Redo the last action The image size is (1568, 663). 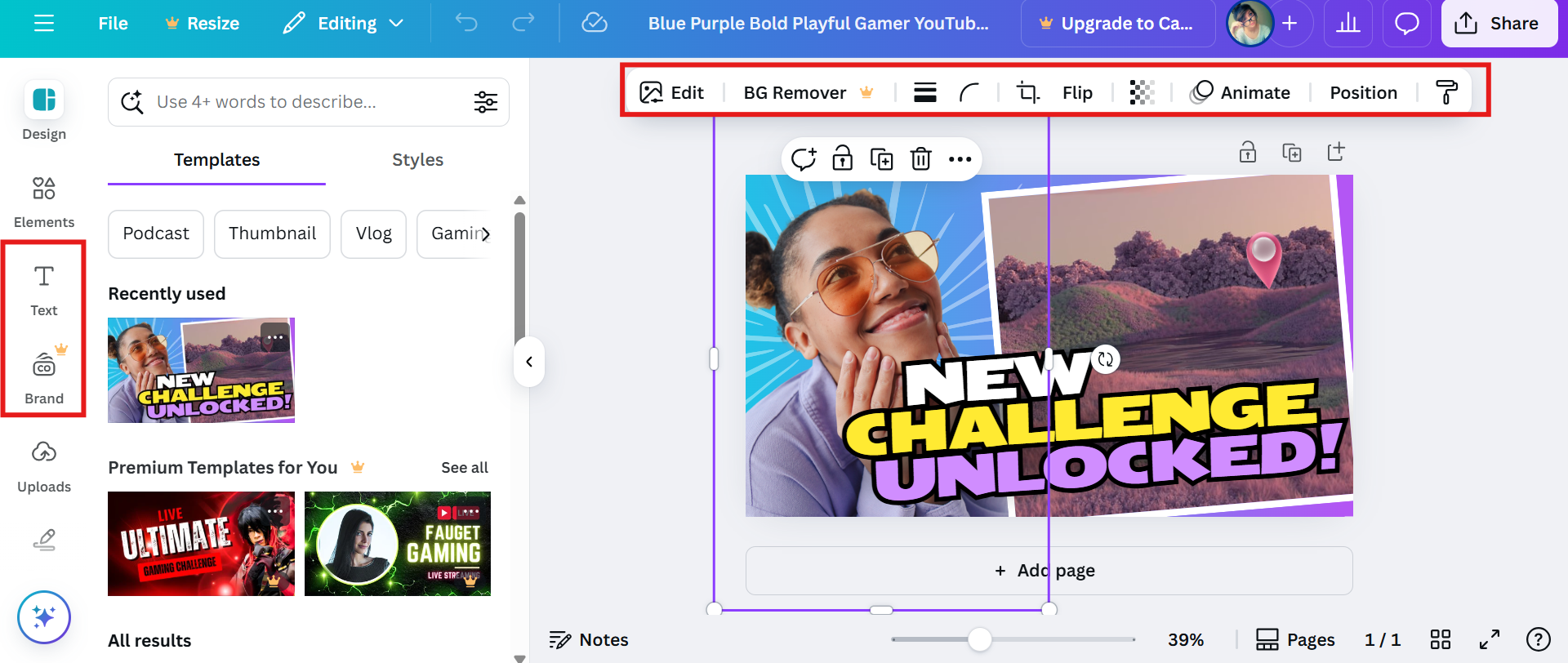(x=523, y=23)
